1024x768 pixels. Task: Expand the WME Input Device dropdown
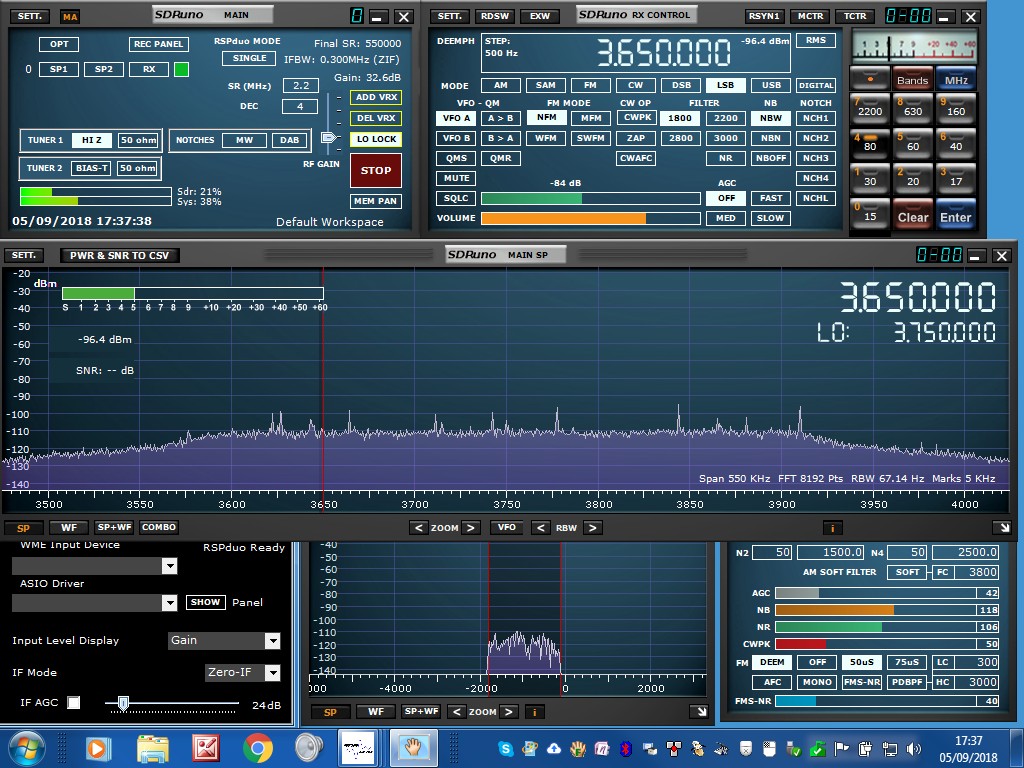(169, 566)
